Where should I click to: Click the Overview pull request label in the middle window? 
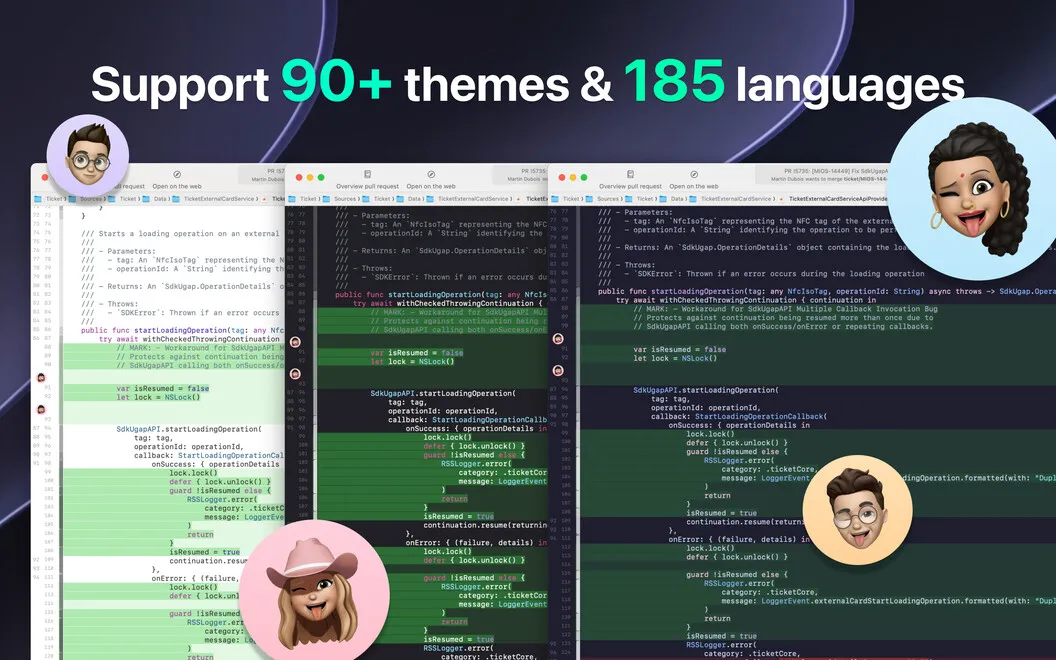pyautogui.click(x=368, y=187)
